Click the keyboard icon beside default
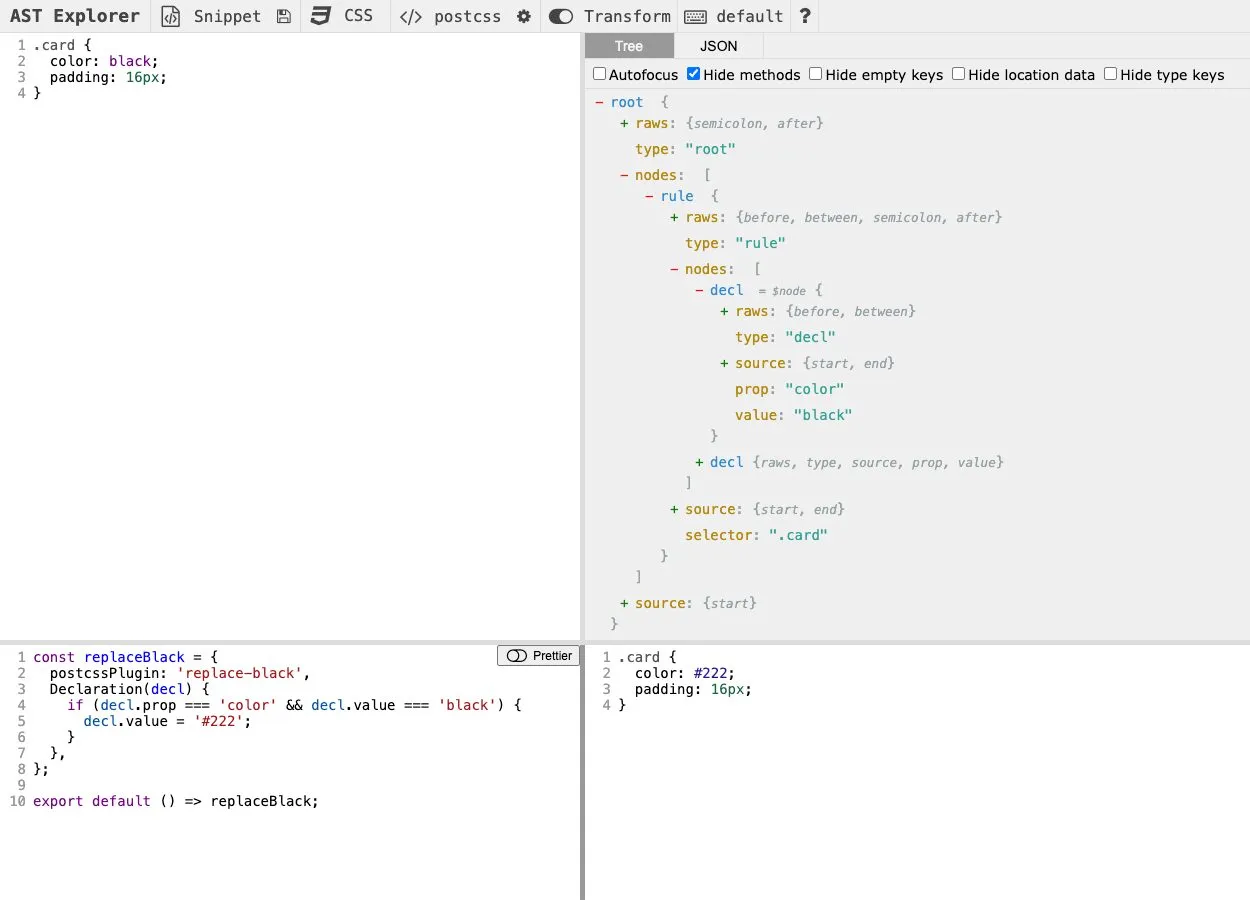 (x=696, y=16)
